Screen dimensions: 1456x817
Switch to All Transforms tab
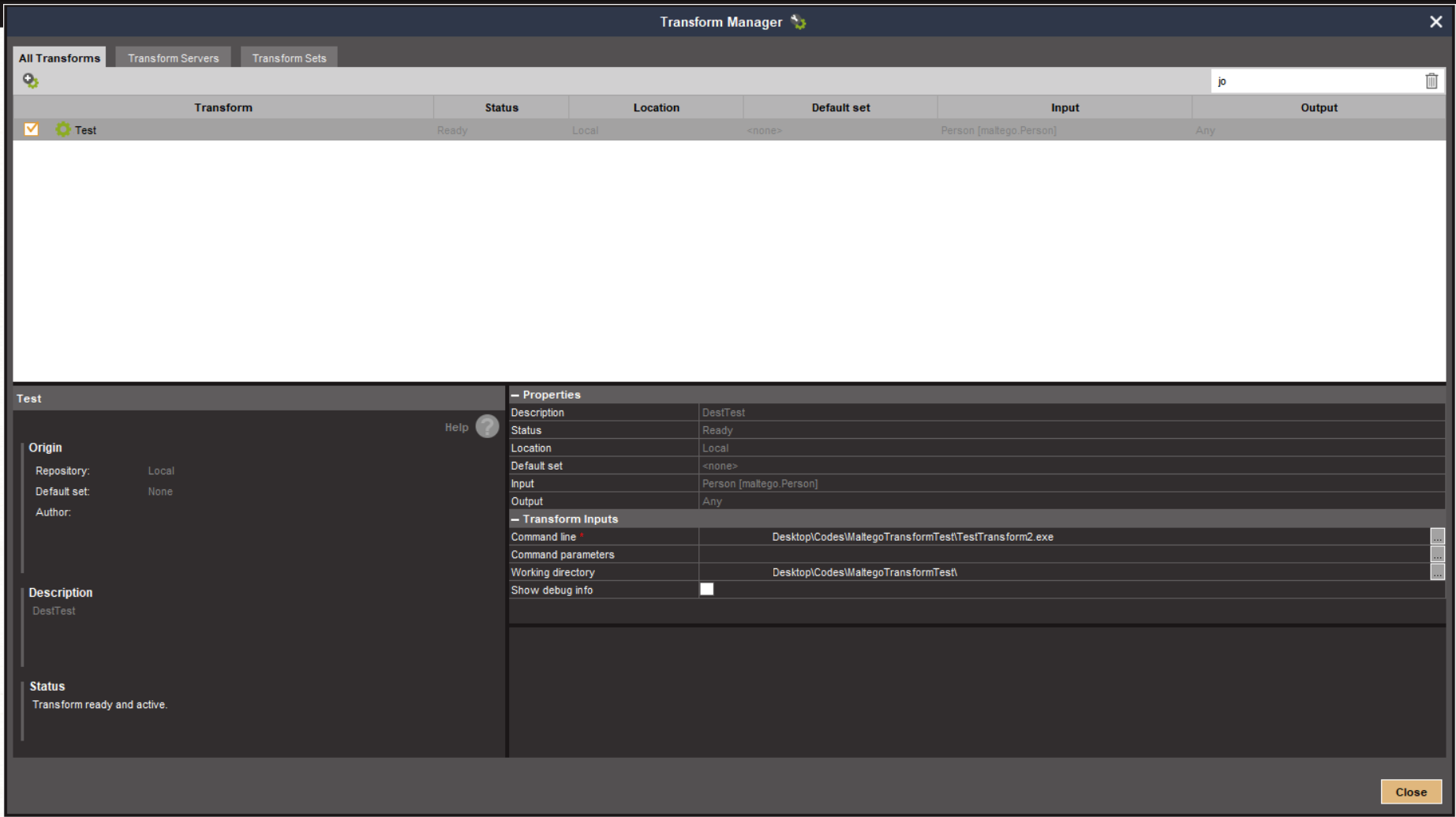click(x=59, y=58)
